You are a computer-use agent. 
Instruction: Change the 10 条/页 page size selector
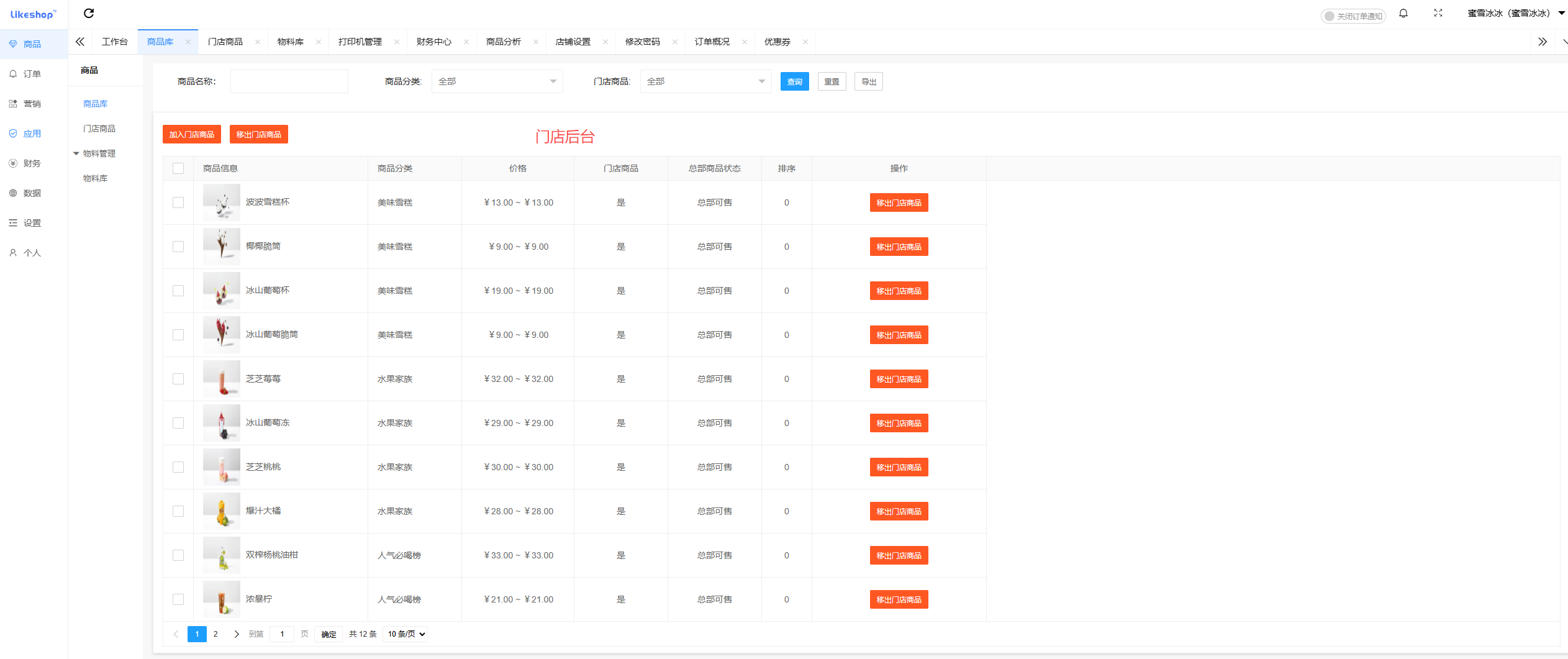tap(406, 634)
